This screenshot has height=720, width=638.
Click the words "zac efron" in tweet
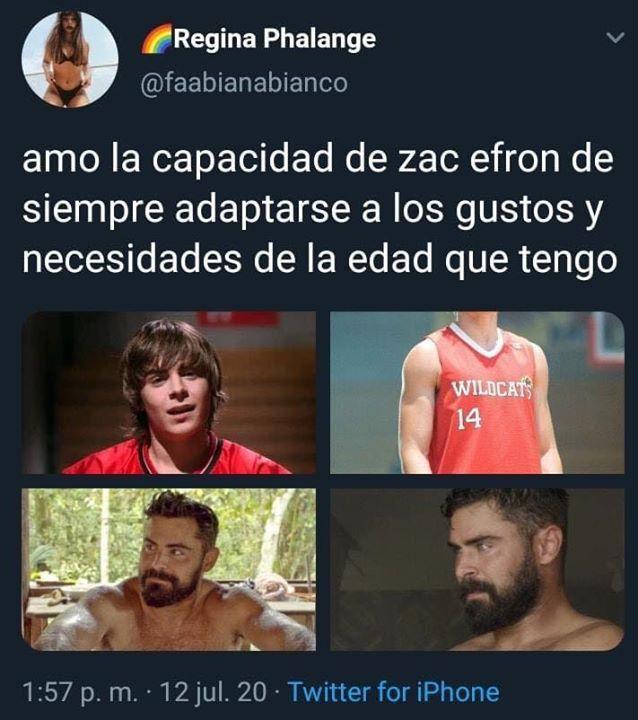pyautogui.click(x=474, y=159)
